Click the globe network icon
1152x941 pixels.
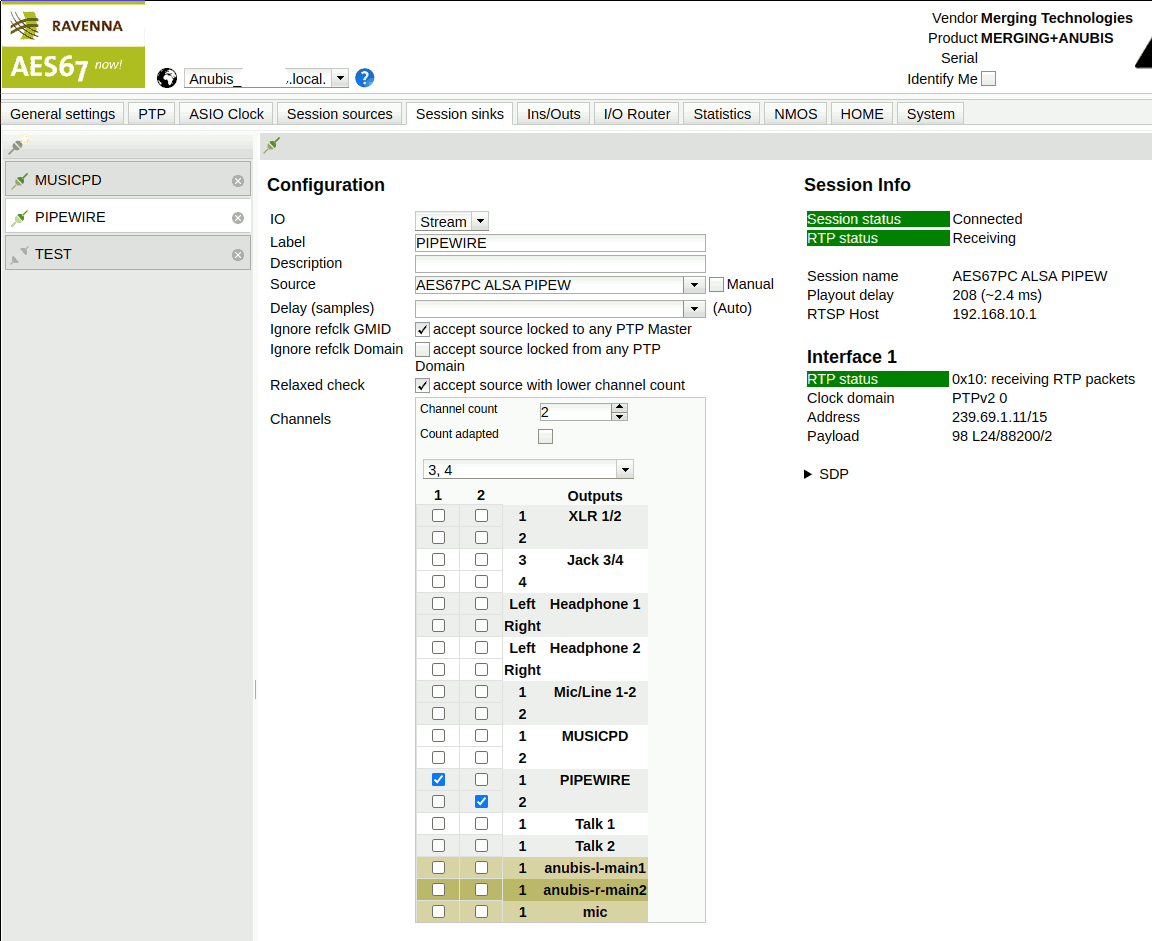click(x=167, y=78)
